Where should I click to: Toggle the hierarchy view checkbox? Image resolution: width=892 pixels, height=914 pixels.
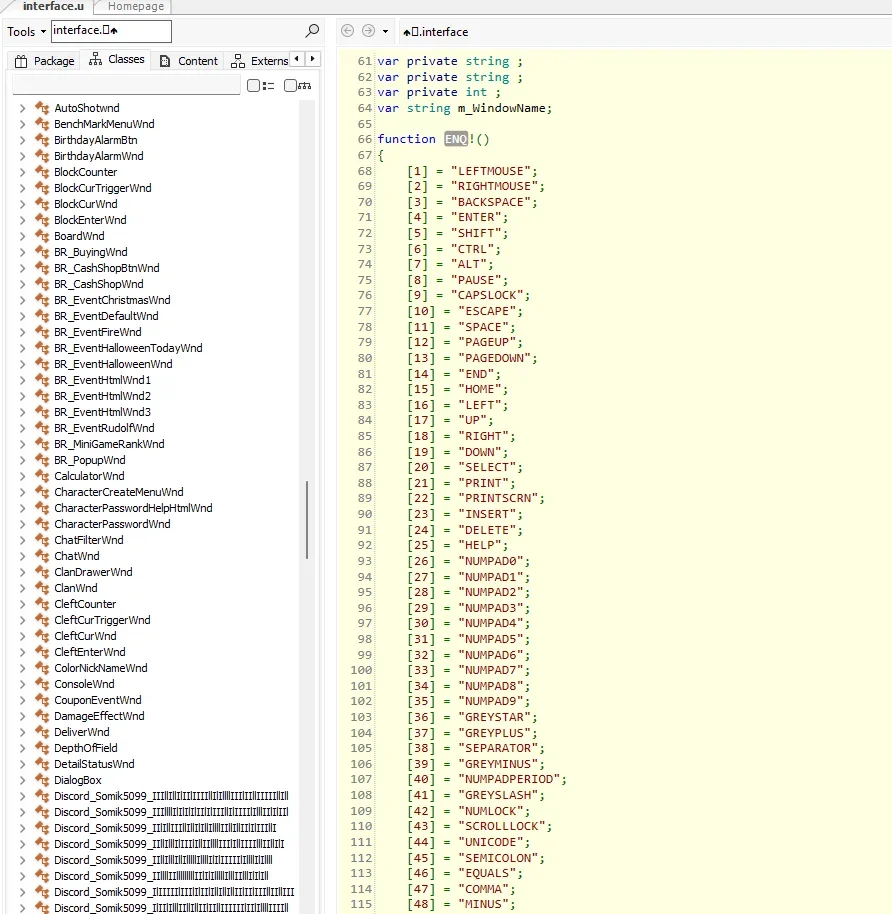tap(290, 86)
